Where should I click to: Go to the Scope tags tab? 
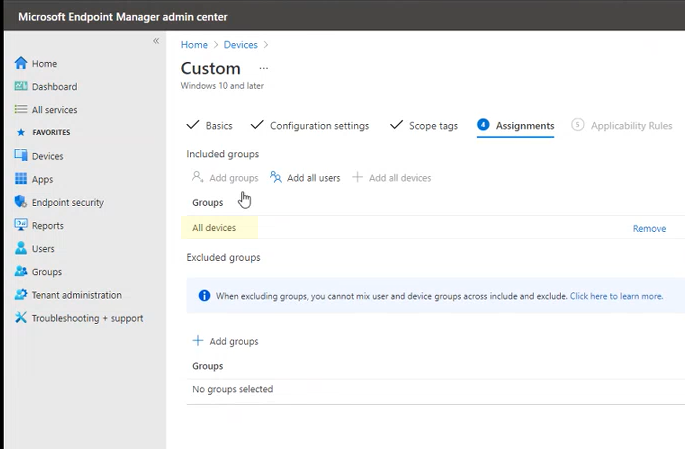pos(432,126)
